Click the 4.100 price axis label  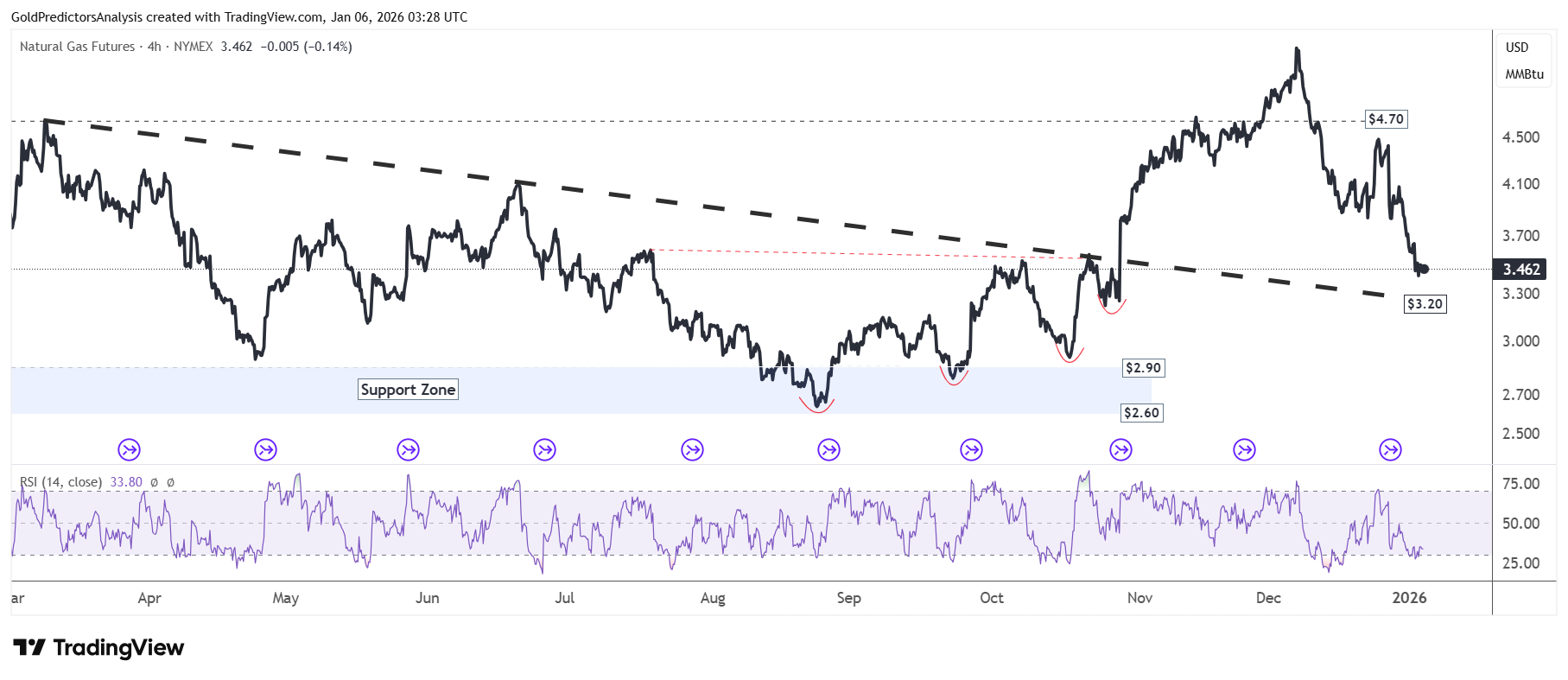[x=1520, y=184]
